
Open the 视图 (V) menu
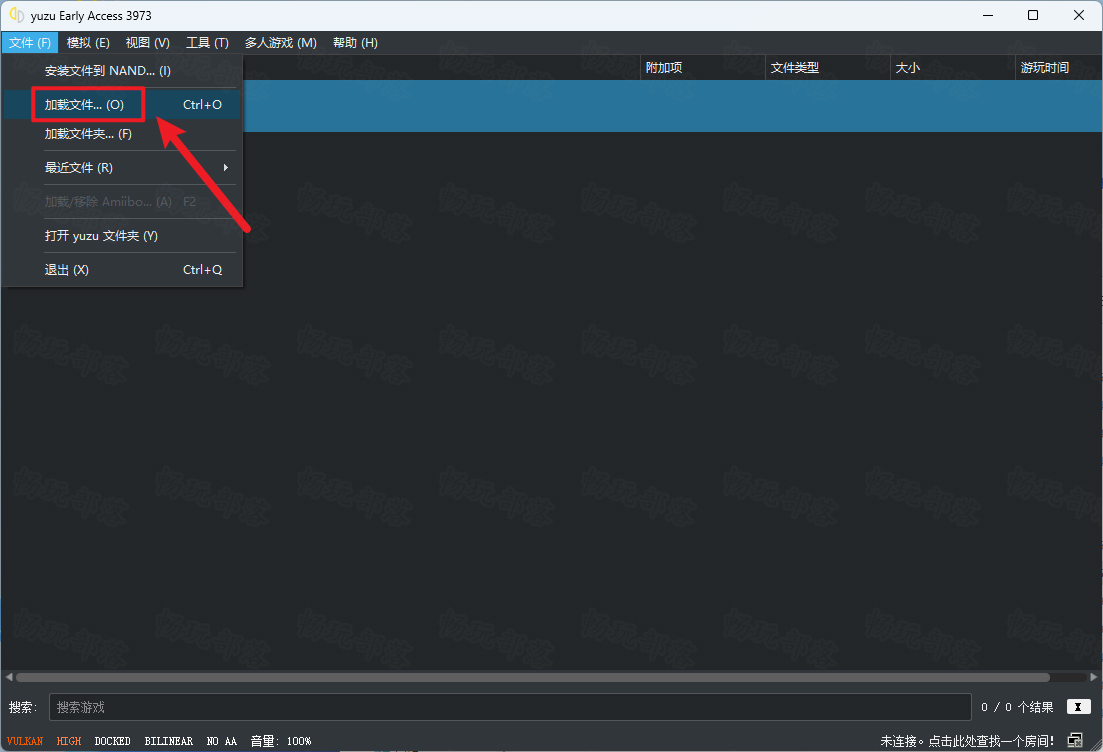(148, 42)
